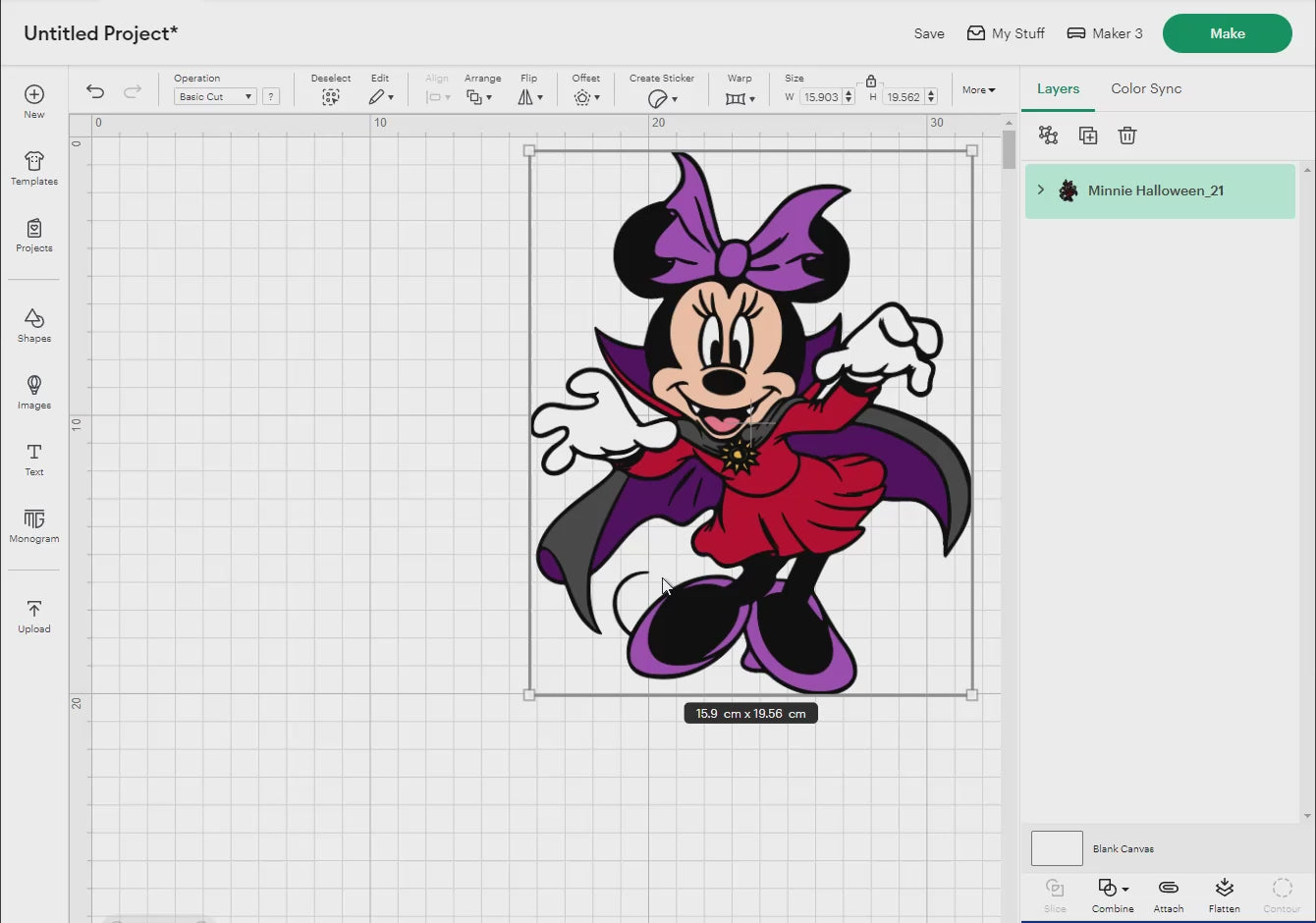Undo the last action
This screenshot has height=923, width=1316.
pos(95,91)
